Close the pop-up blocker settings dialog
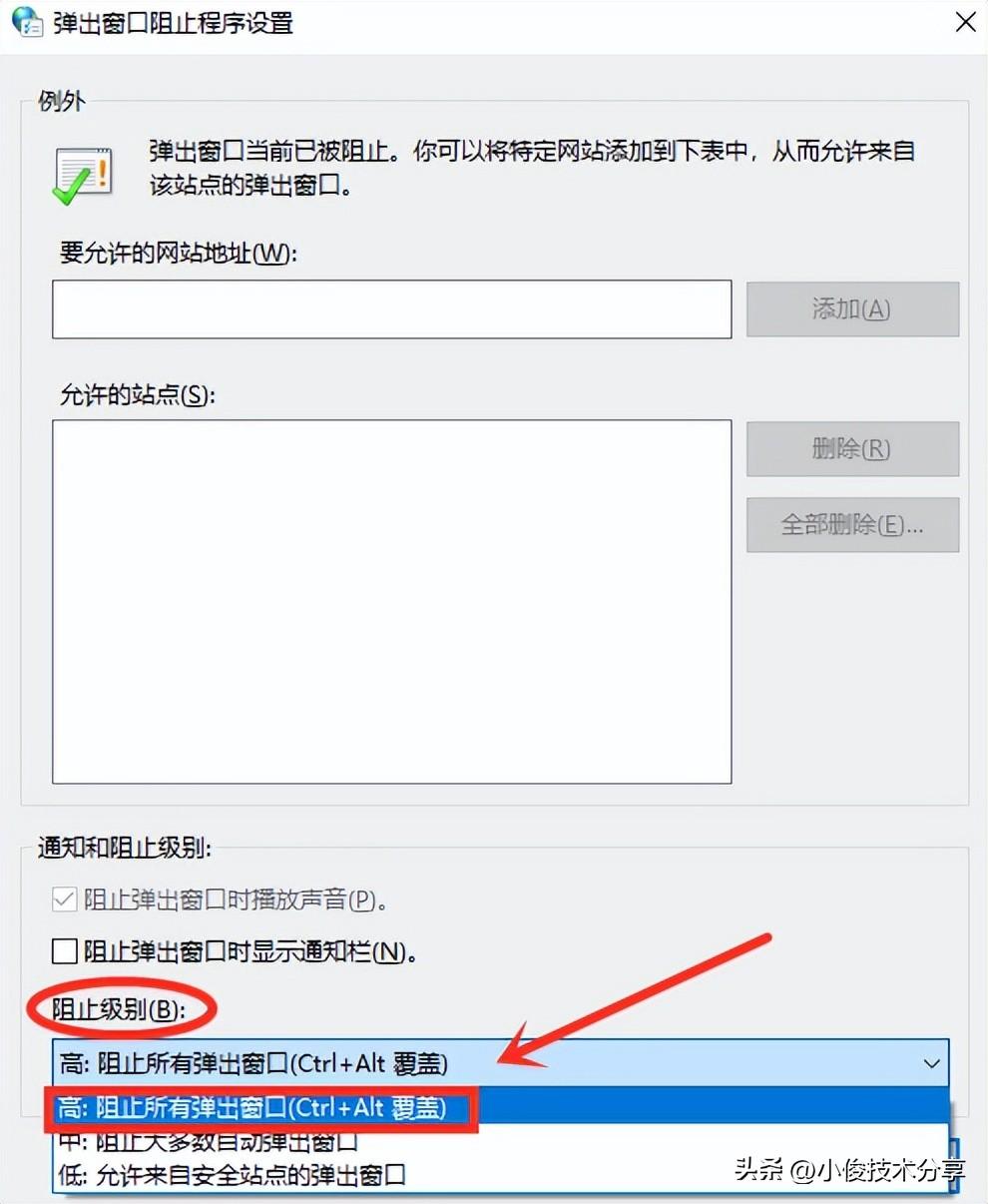988x1204 pixels. pyautogui.click(x=965, y=22)
